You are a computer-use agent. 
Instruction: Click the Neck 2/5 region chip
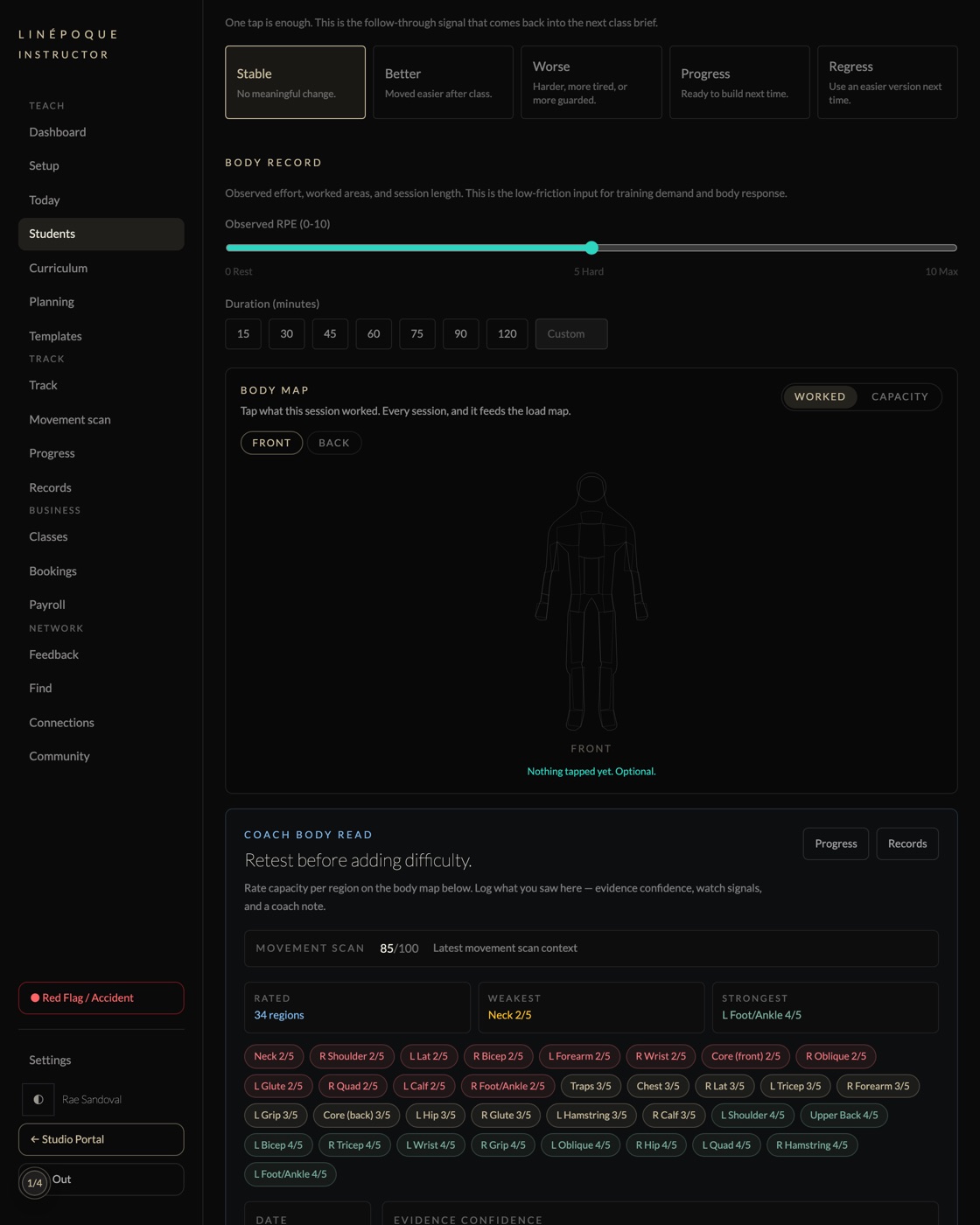(274, 1056)
